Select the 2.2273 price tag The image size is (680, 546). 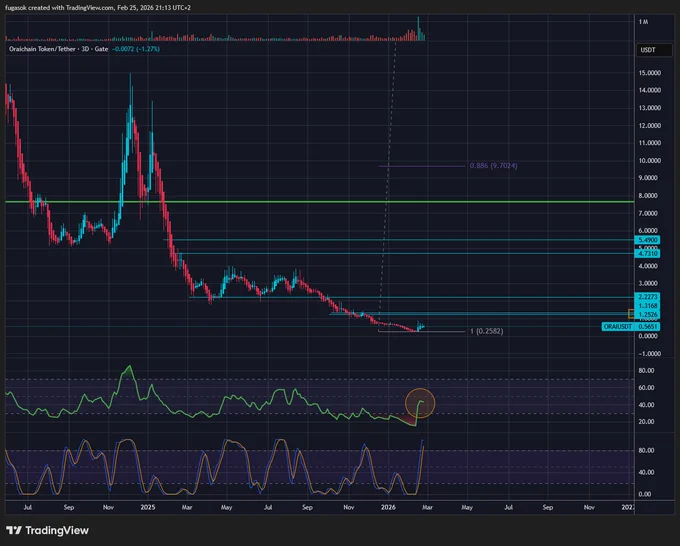point(647,297)
